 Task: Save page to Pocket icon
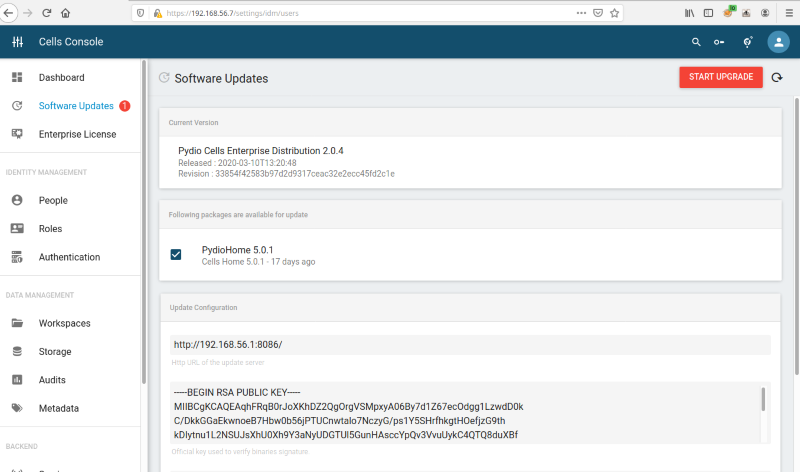598,13
